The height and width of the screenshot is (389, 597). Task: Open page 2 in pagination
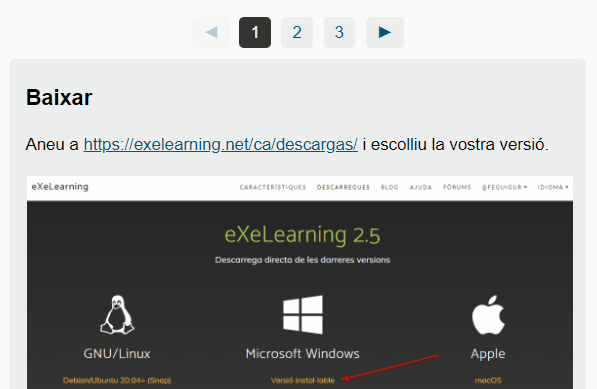[x=297, y=32]
